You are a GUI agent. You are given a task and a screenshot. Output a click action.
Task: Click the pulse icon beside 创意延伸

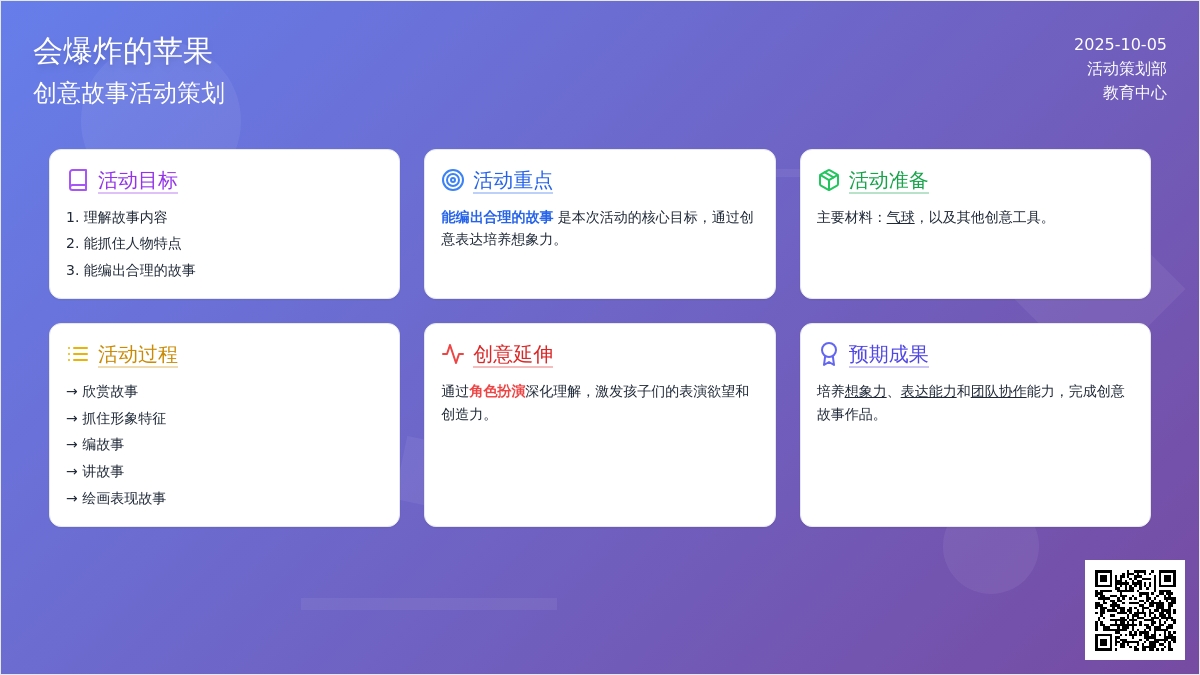tap(453, 354)
